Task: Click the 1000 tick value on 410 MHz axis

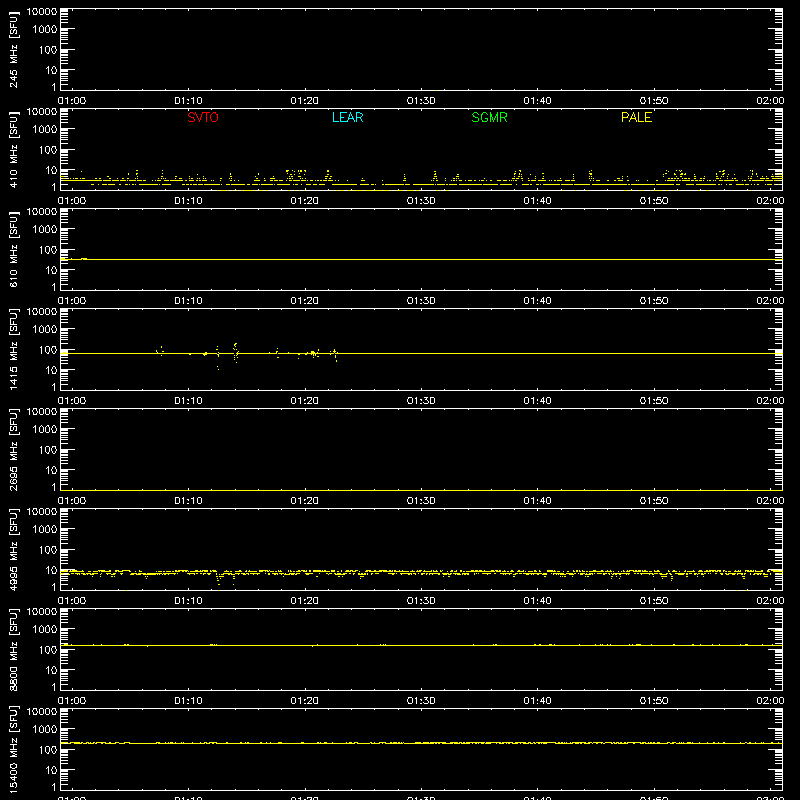Action: pos(45,130)
